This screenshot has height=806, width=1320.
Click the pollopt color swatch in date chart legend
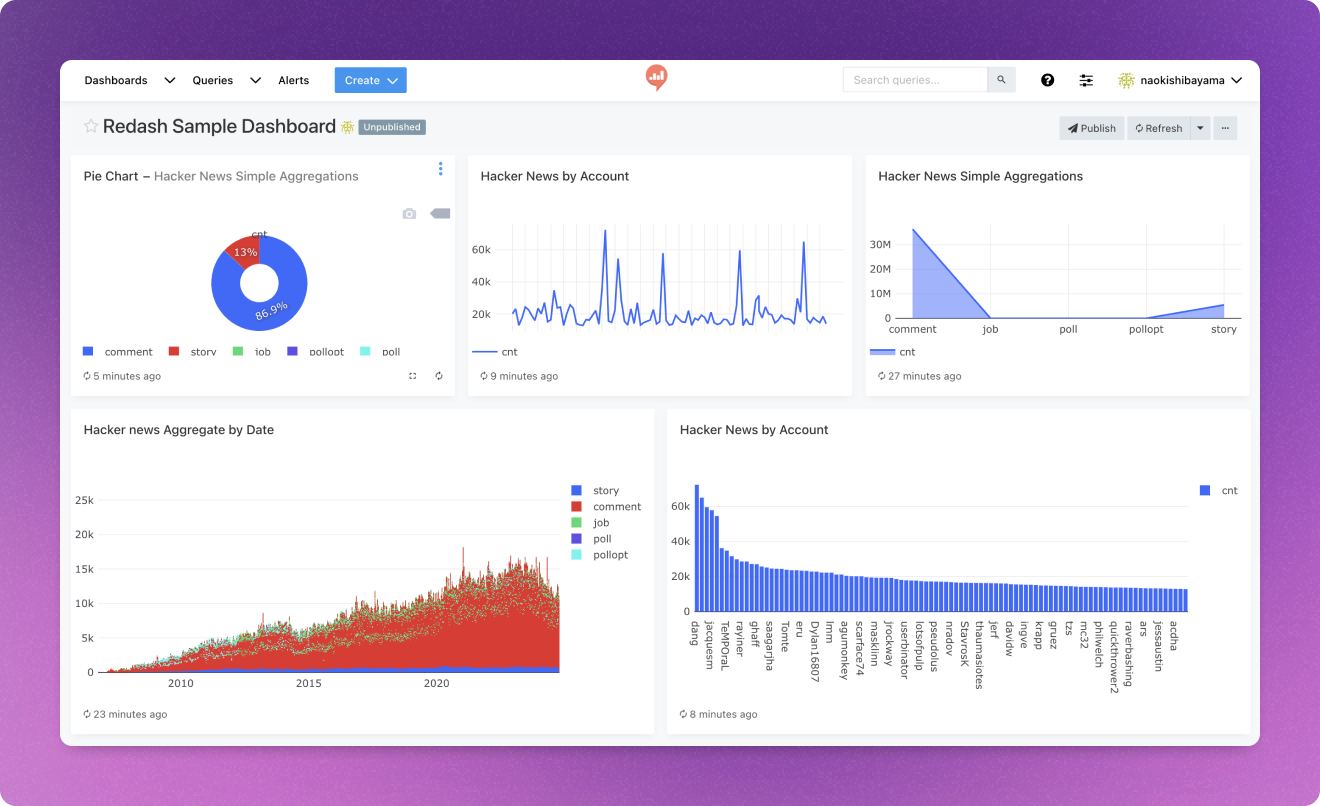pyautogui.click(x=576, y=555)
